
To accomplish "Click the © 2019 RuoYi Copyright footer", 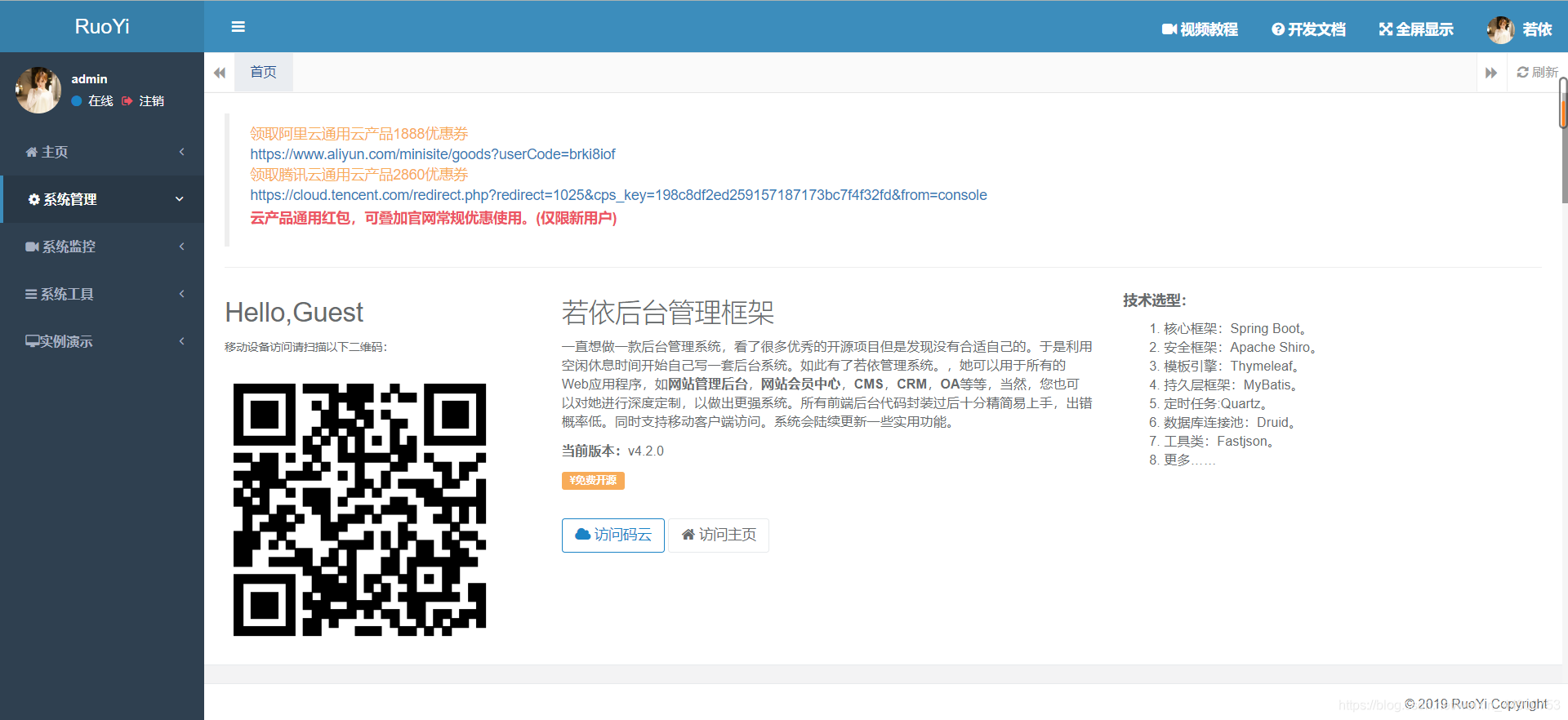I will click(x=1476, y=704).
